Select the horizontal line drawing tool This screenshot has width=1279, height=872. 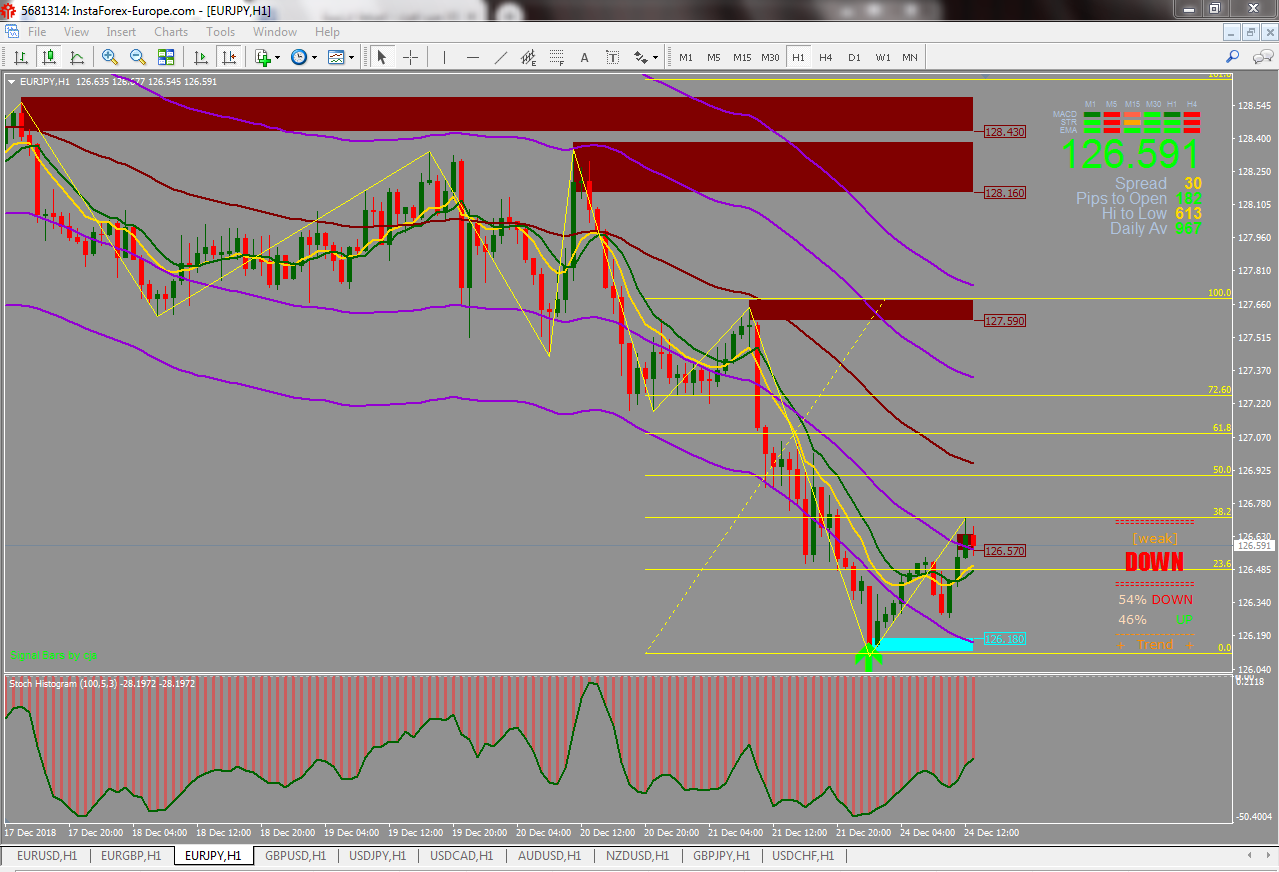(x=473, y=58)
